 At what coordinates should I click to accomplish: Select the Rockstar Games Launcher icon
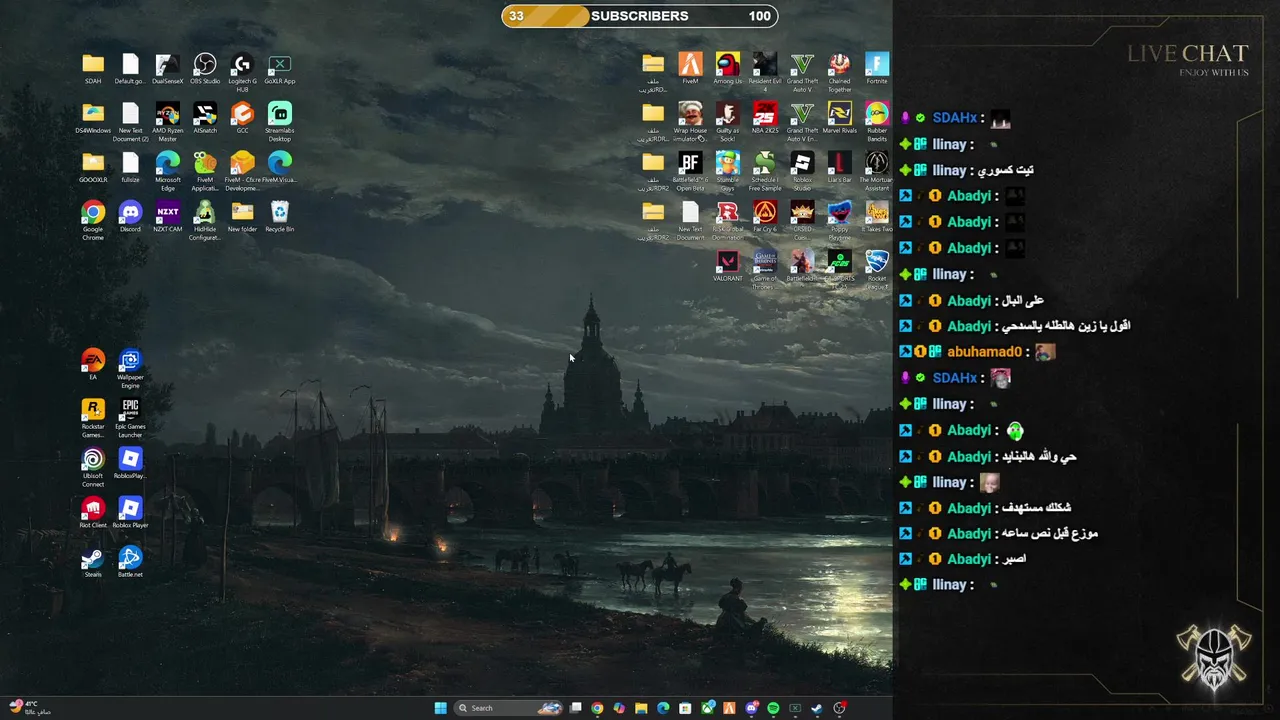(93, 417)
